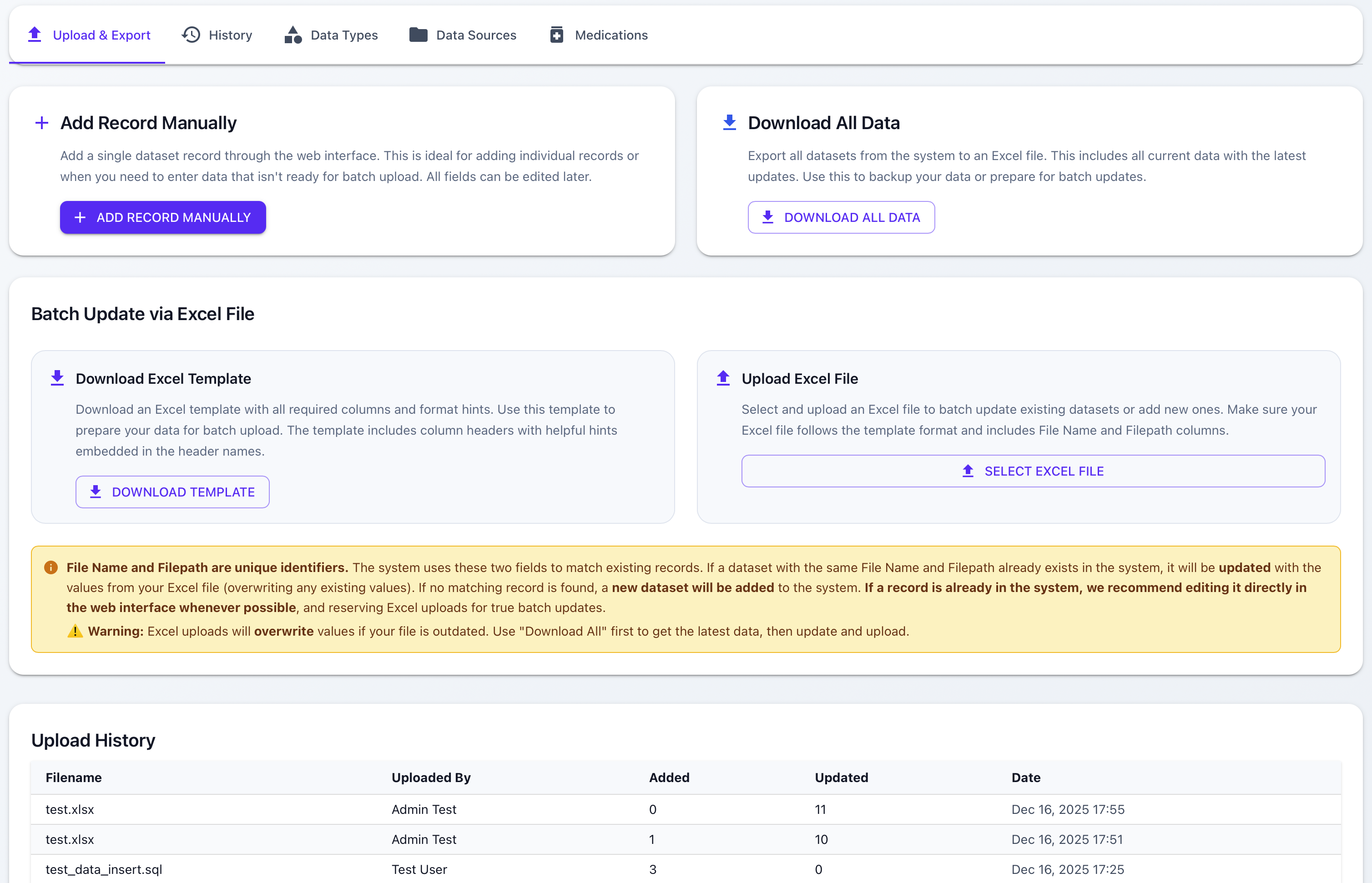The image size is (1372, 883).
Task: Click the Download Template button
Action: click(x=172, y=492)
